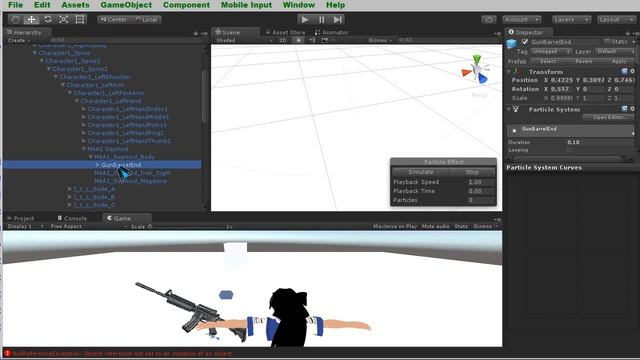Toggle pivot Center button

113,19
